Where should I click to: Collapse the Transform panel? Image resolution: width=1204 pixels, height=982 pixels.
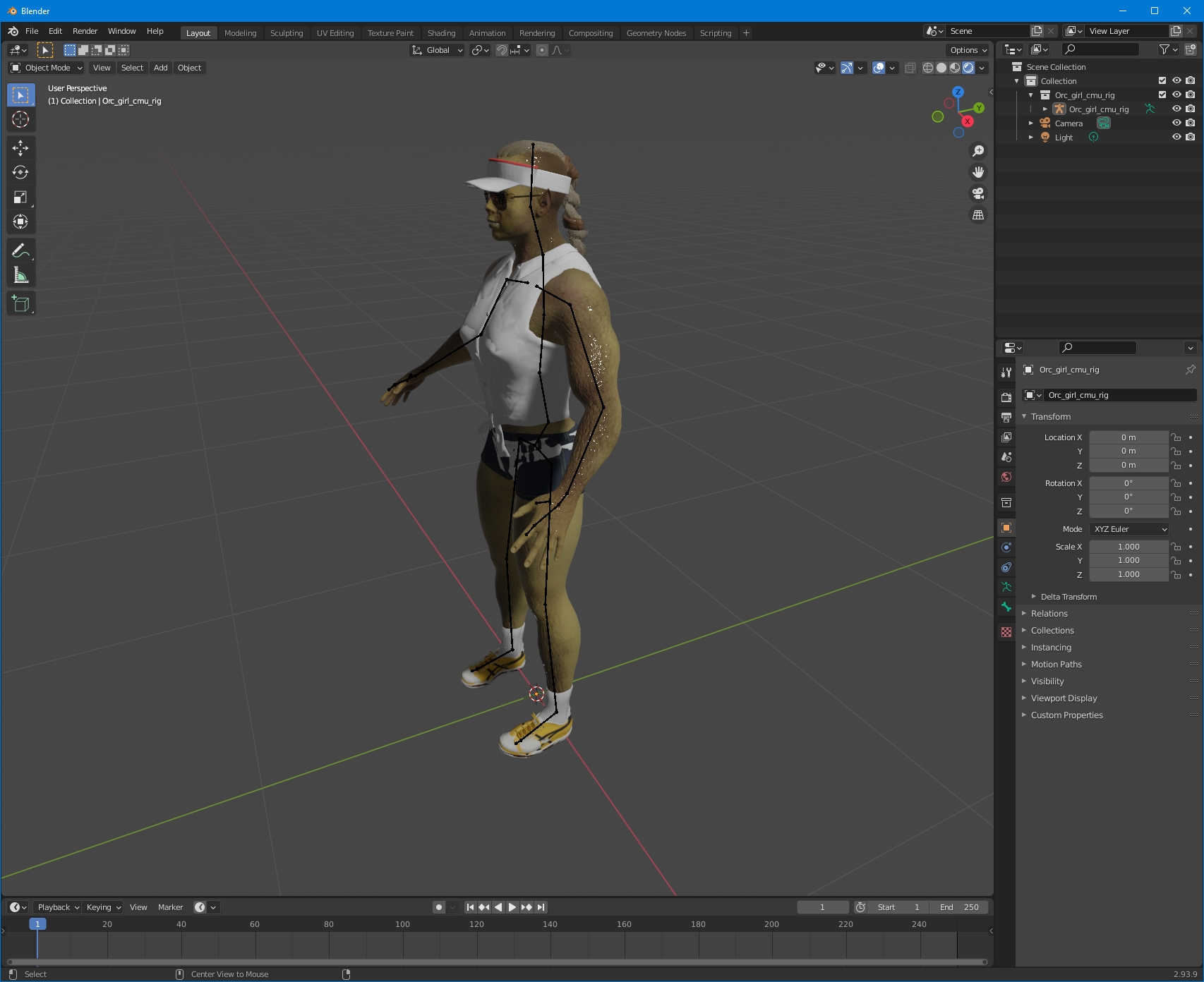point(1050,417)
